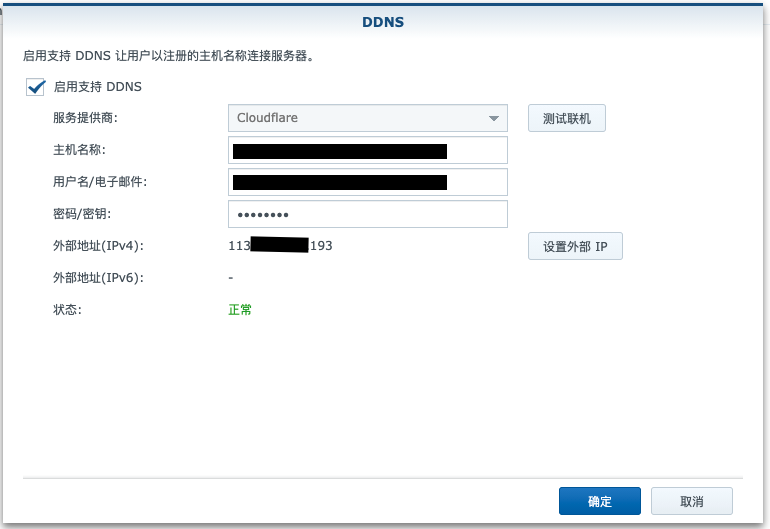Screen dimensions: 770x529
Task: Select the 密码/密钥 password field
Action: tap(367, 214)
